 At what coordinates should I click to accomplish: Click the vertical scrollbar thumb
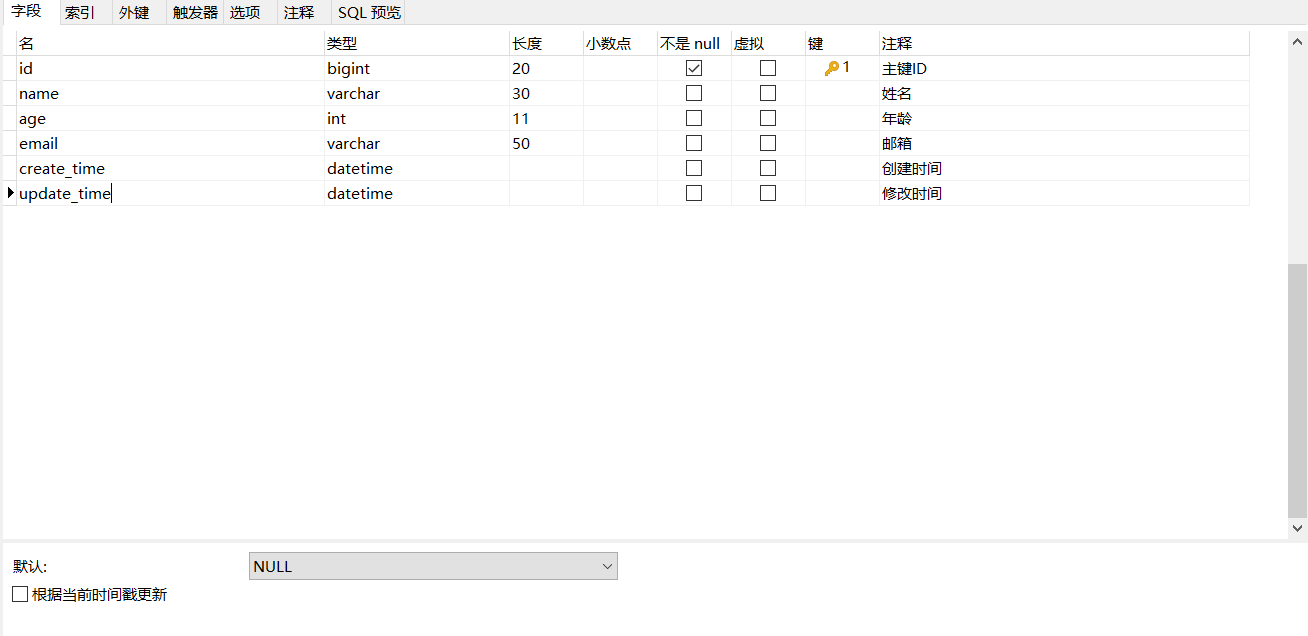1298,390
